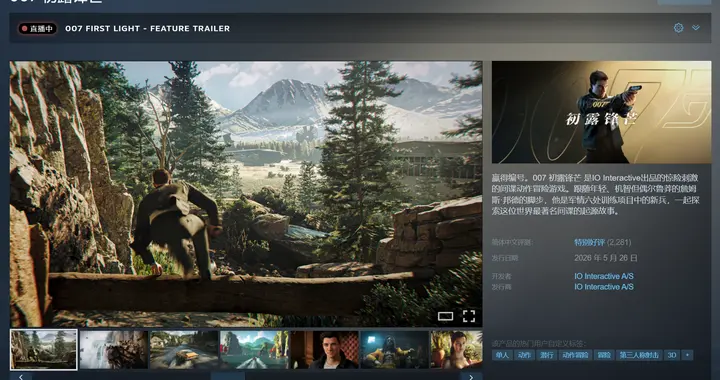Click the thumbnail strip right arrow
Viewport: 720px width, 380px height.
pyautogui.click(x=471, y=376)
